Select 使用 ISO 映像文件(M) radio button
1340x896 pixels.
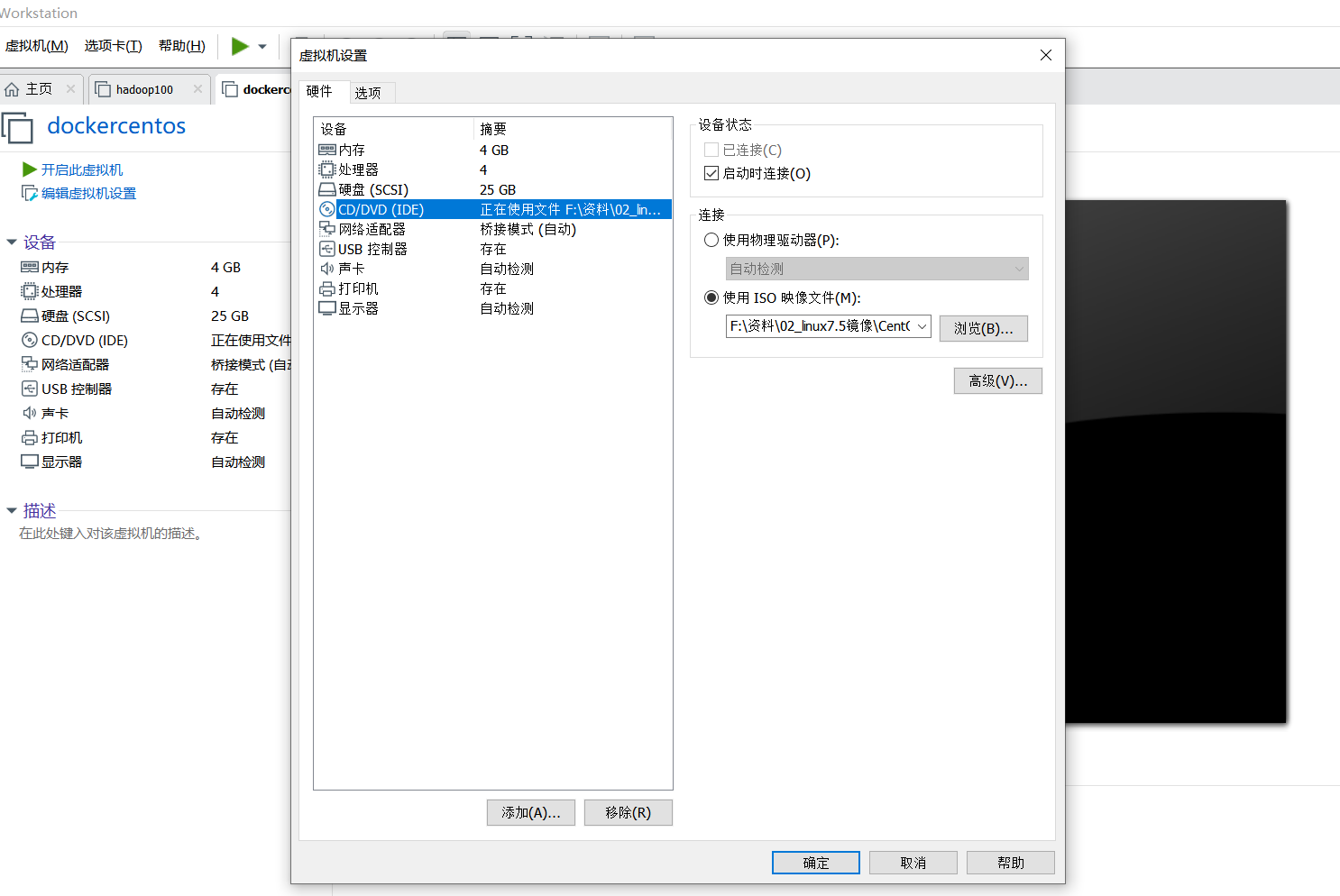click(x=711, y=297)
